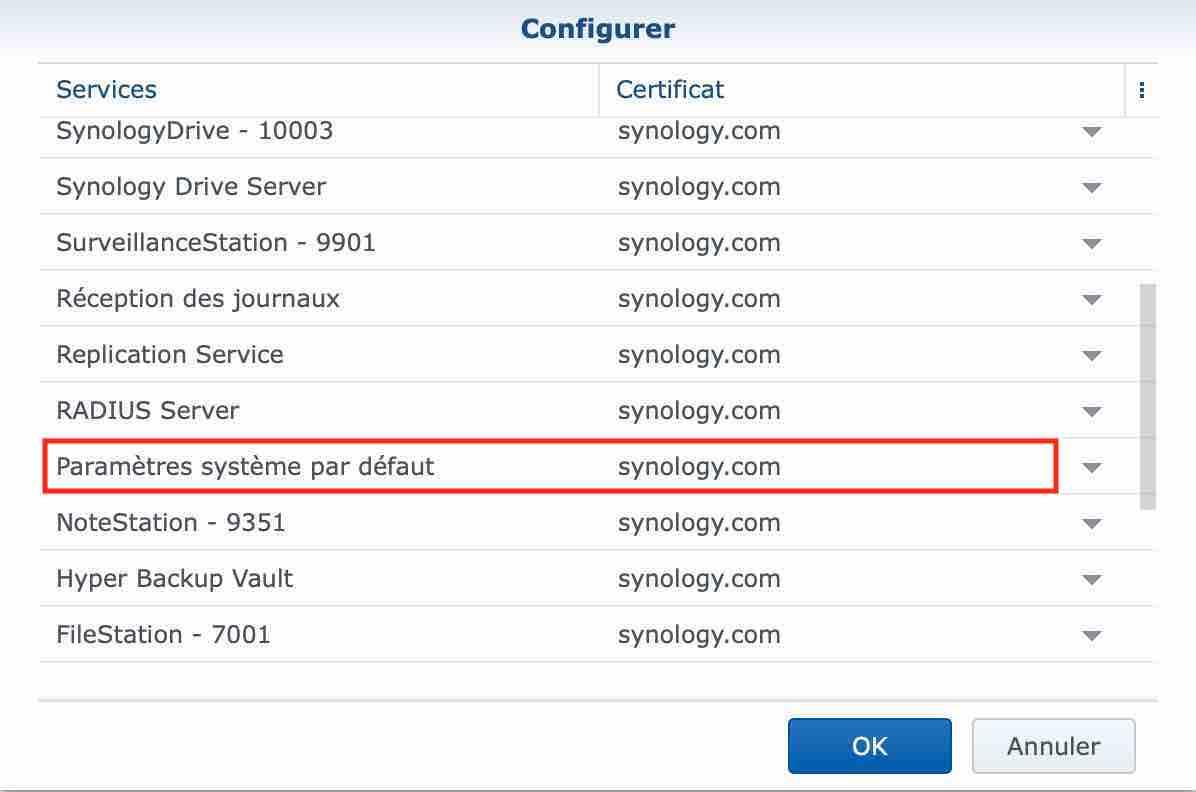Select the Replication Service row
Viewport: 1196px width, 792px height.
click(170, 355)
